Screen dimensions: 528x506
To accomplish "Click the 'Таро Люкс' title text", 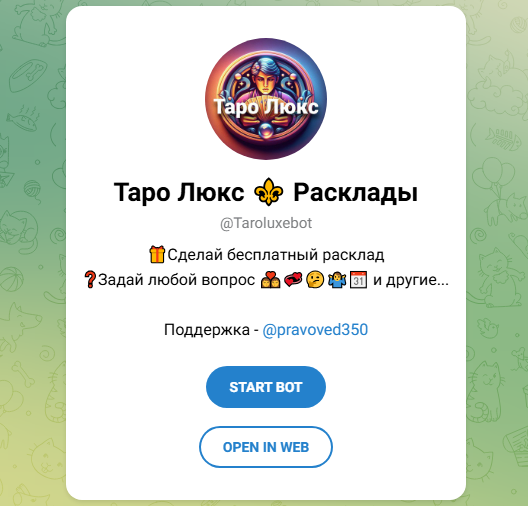I will click(179, 193).
